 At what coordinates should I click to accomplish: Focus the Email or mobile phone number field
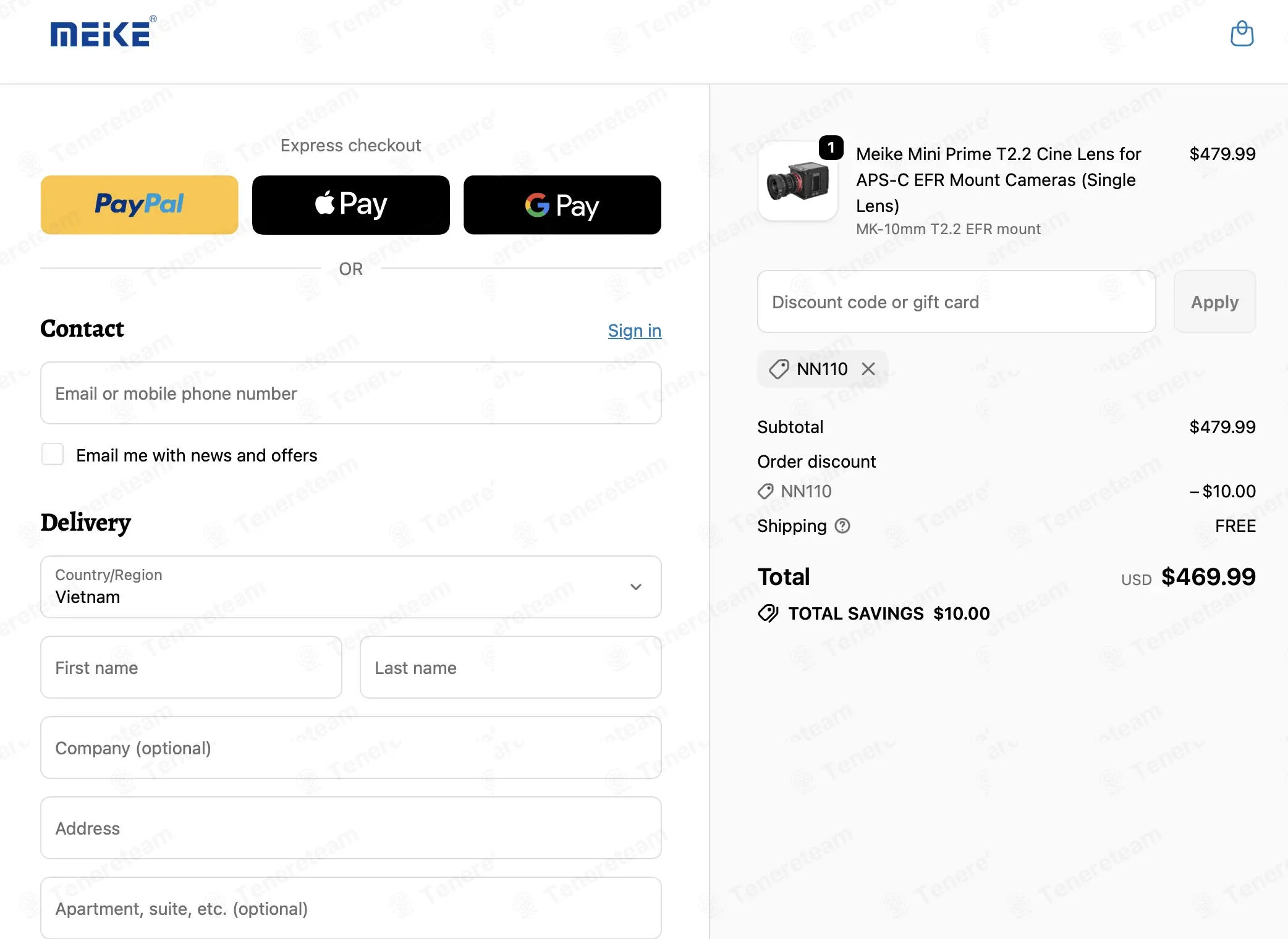pyautogui.click(x=351, y=393)
